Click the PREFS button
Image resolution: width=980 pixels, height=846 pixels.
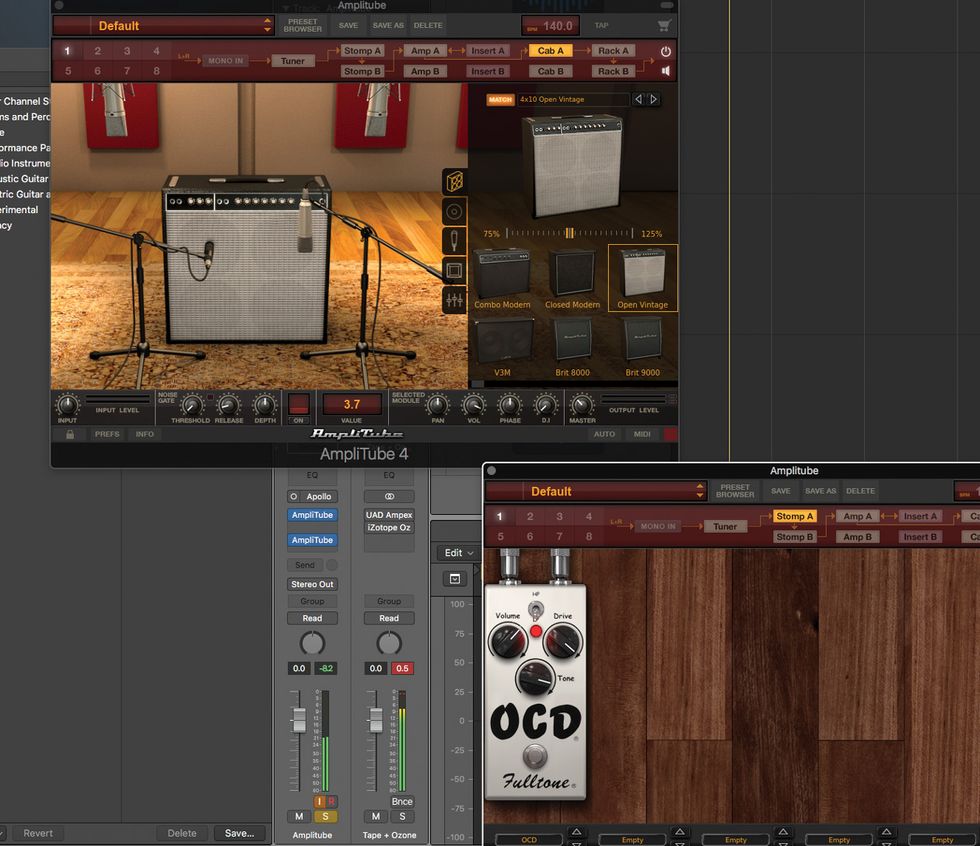pyautogui.click(x=107, y=434)
